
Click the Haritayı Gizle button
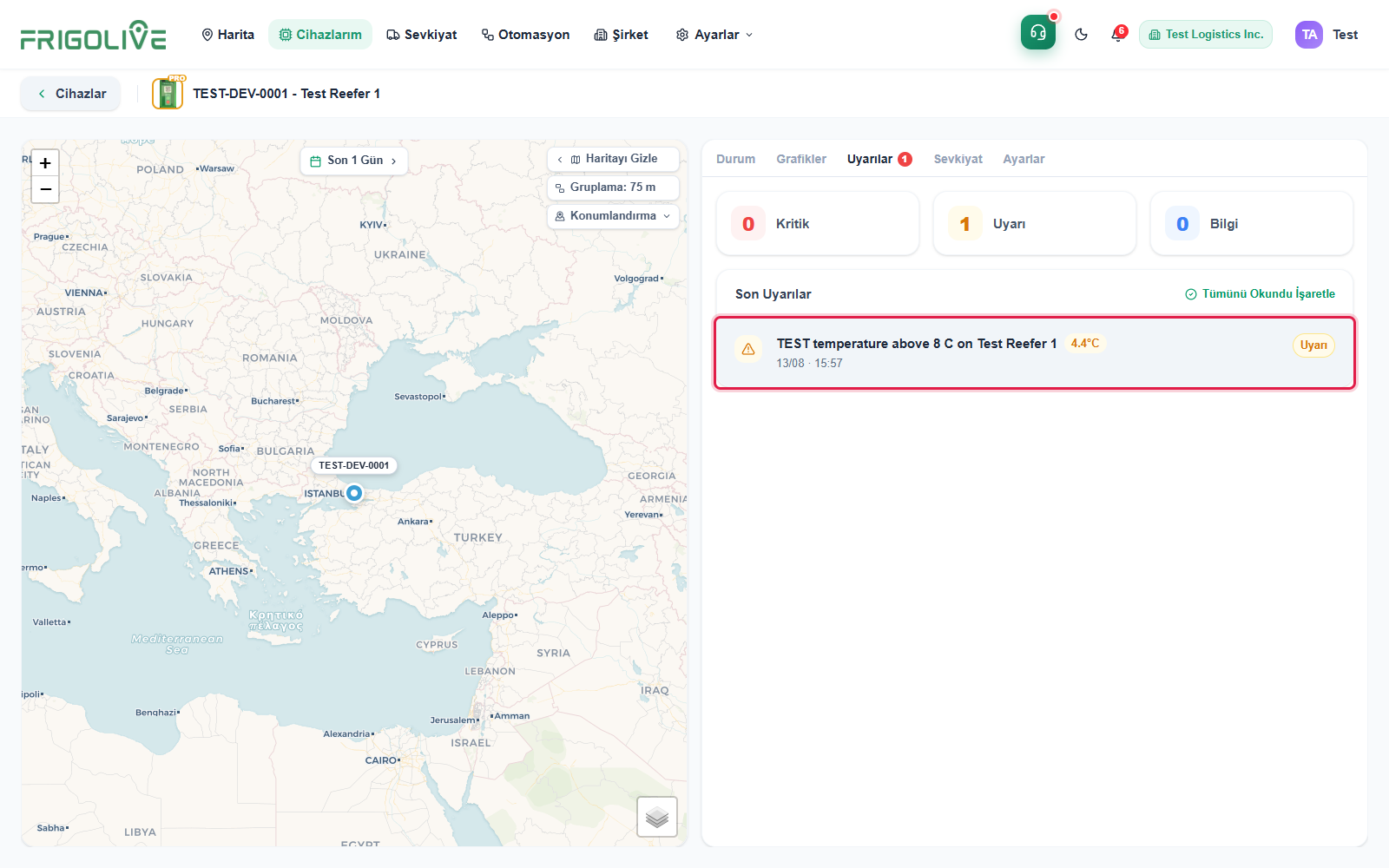614,159
